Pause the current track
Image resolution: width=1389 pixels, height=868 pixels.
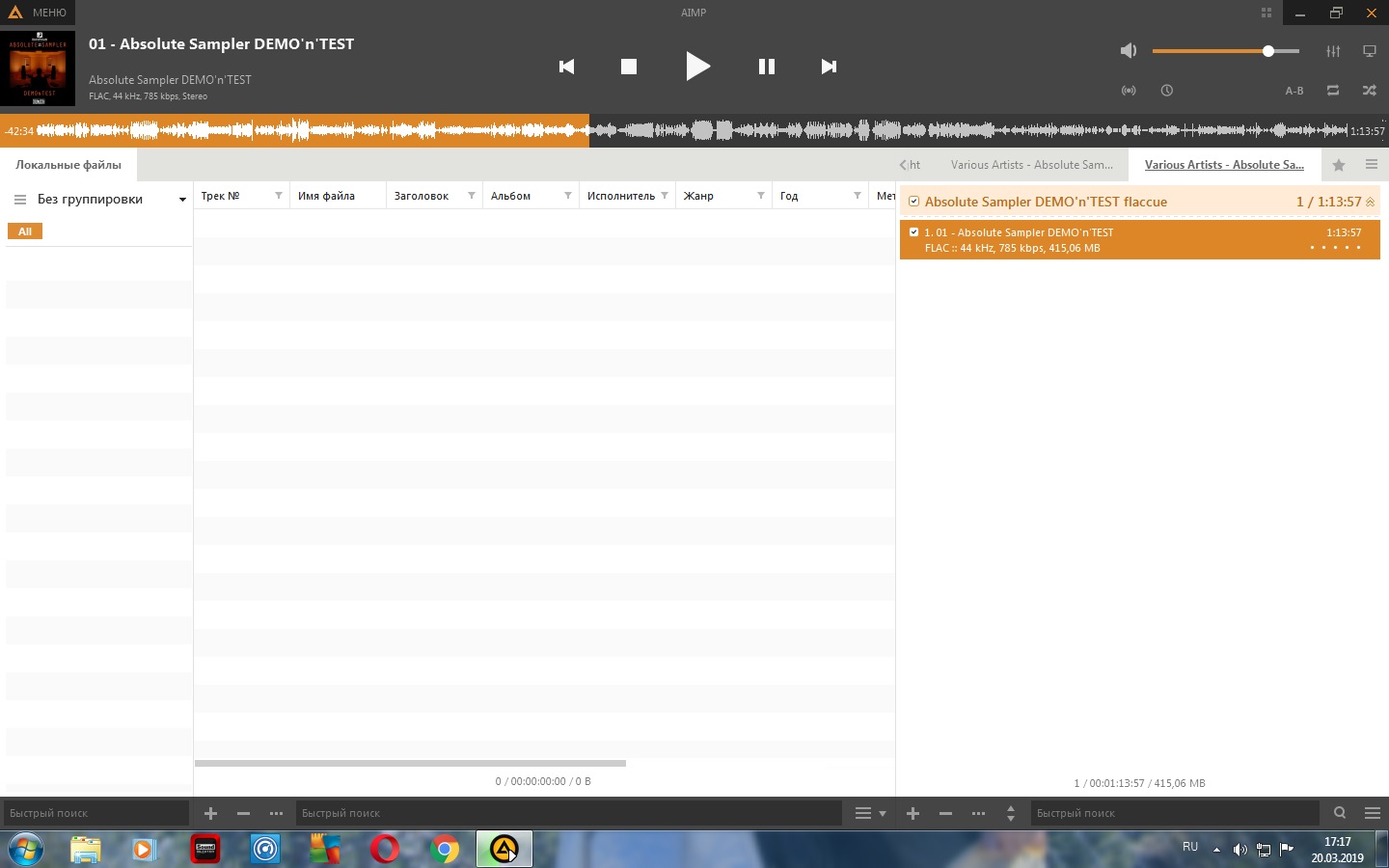coord(767,67)
